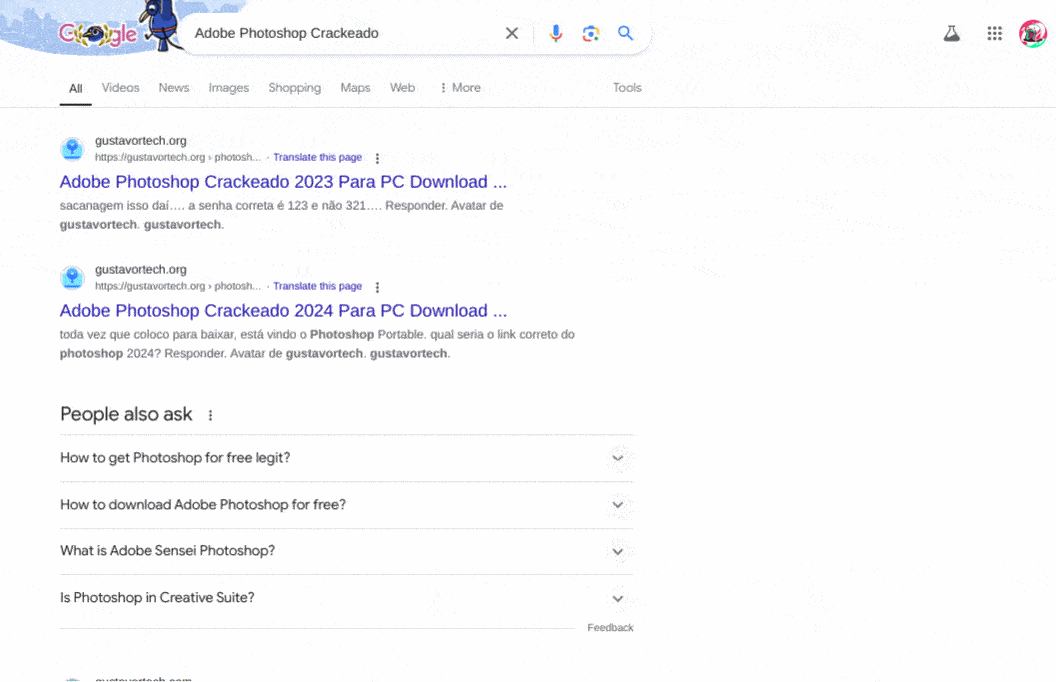
Task: Click into the search input field
Action: pyautogui.click(x=343, y=33)
